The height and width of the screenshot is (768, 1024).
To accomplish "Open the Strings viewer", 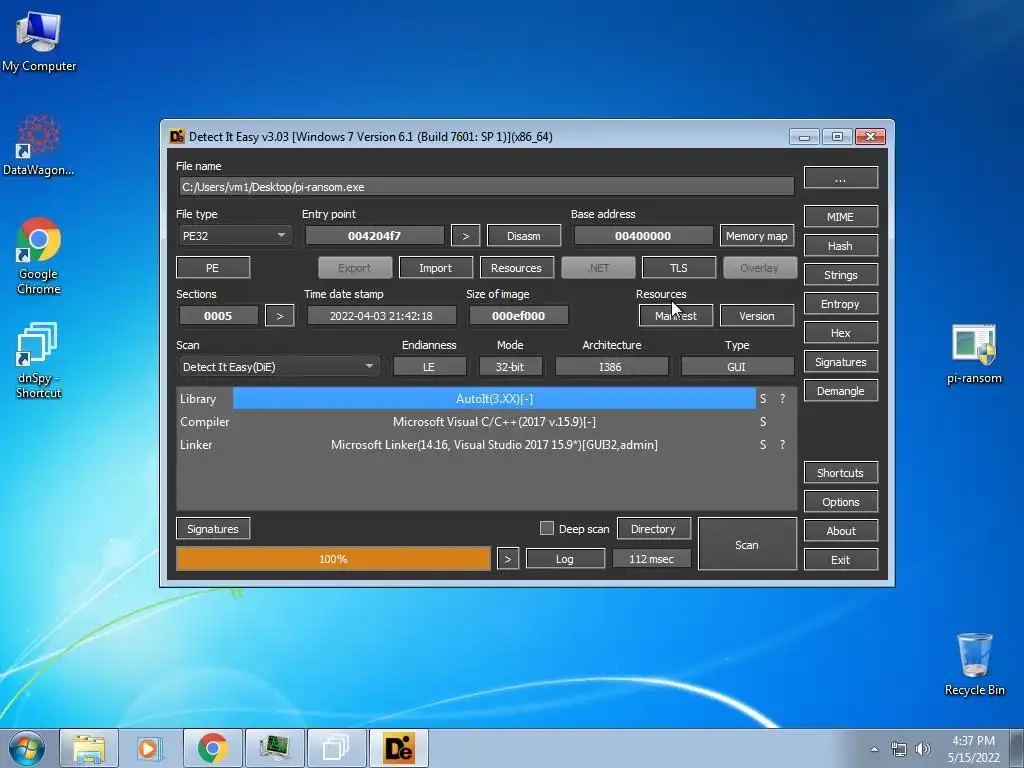I will (840, 275).
